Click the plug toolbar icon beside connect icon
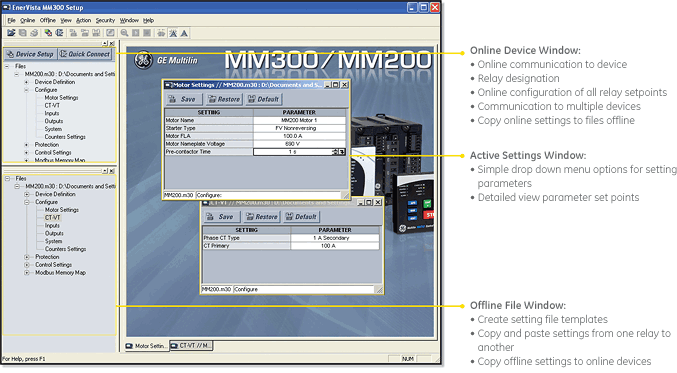 pyautogui.click(x=60, y=33)
